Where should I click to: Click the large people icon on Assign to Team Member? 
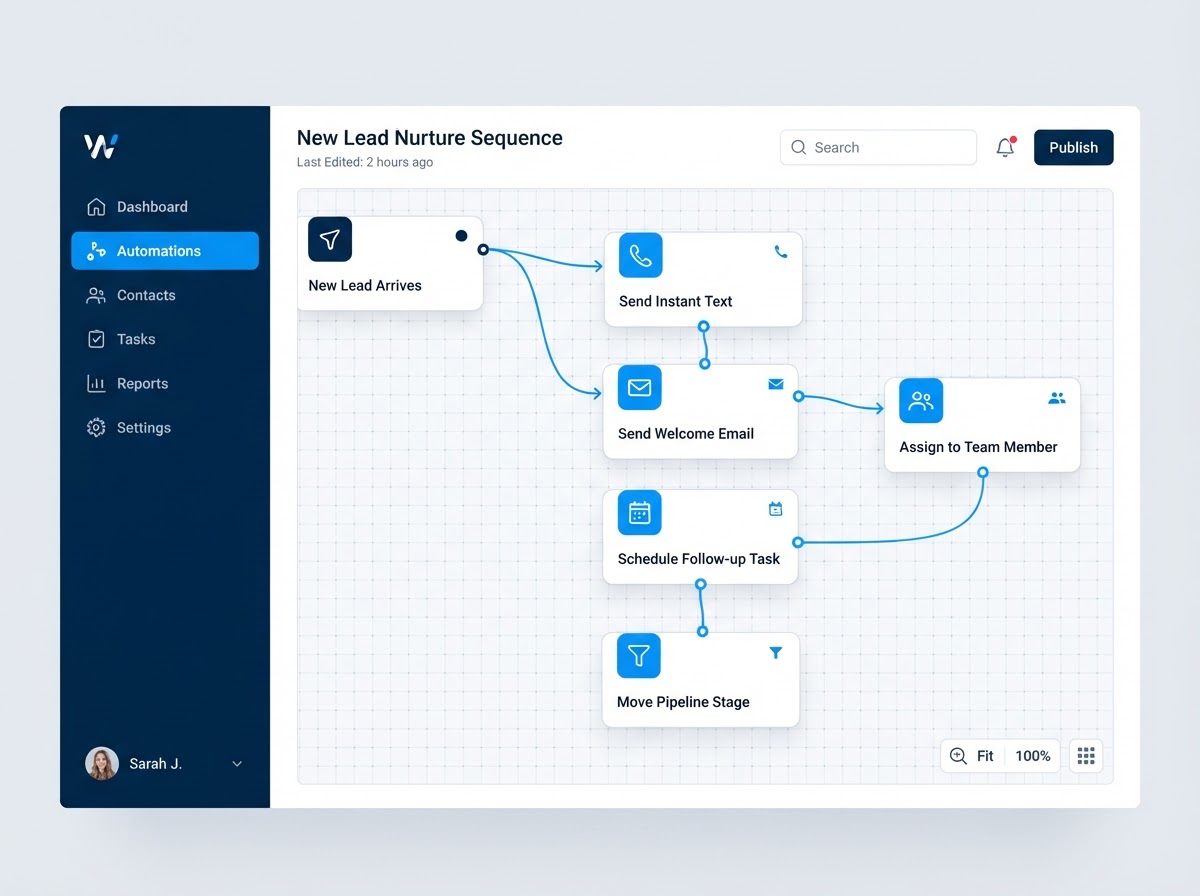pos(921,401)
